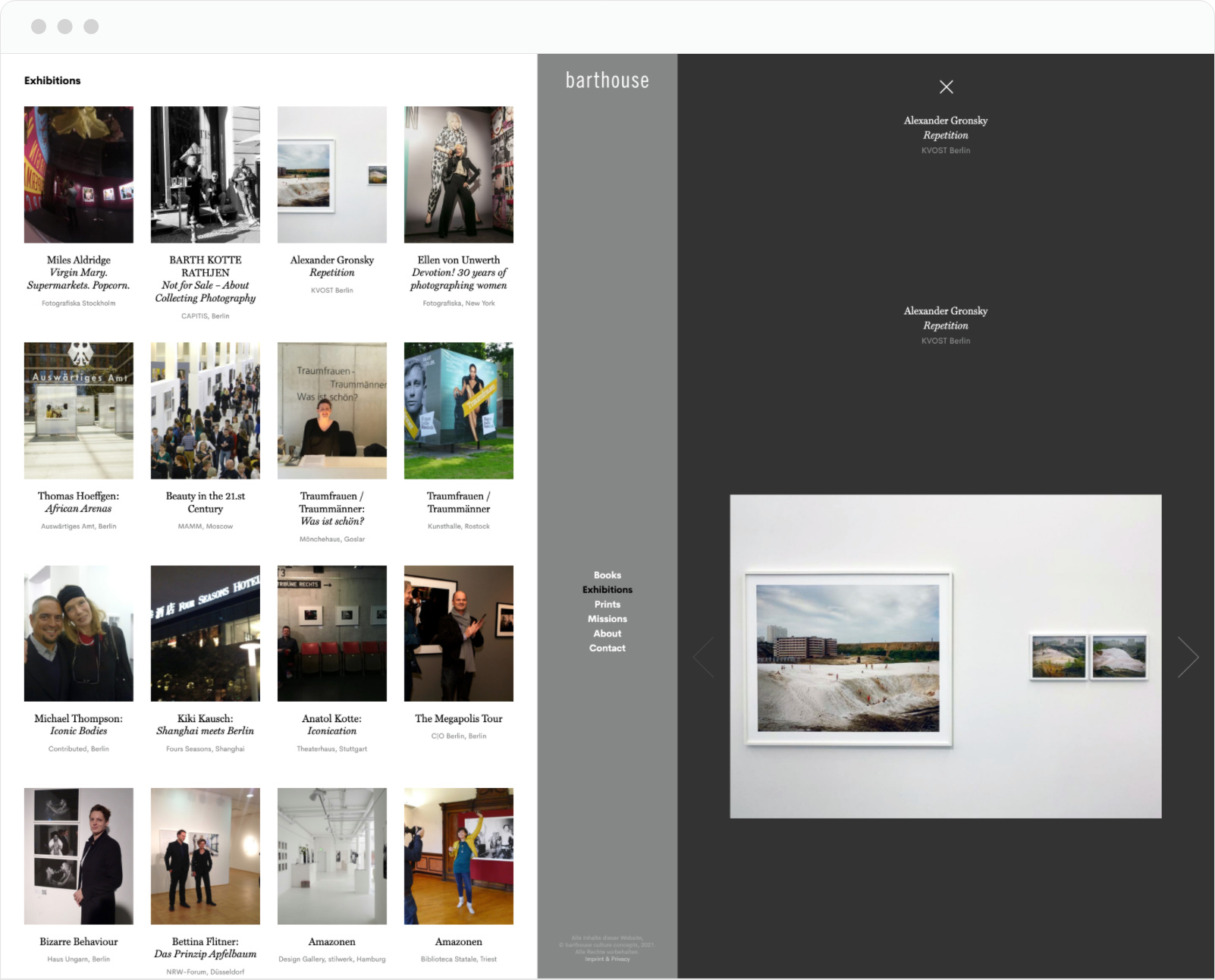
Task: Switch to the Prints section
Action: click(x=607, y=604)
